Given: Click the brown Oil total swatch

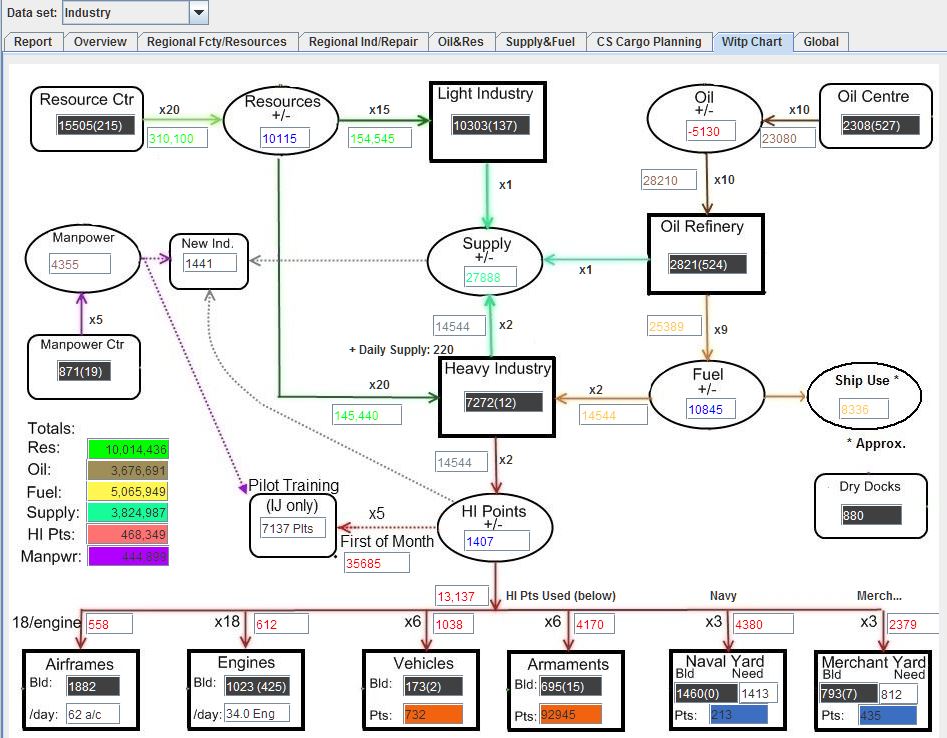Looking at the screenshot, I should click(128, 470).
